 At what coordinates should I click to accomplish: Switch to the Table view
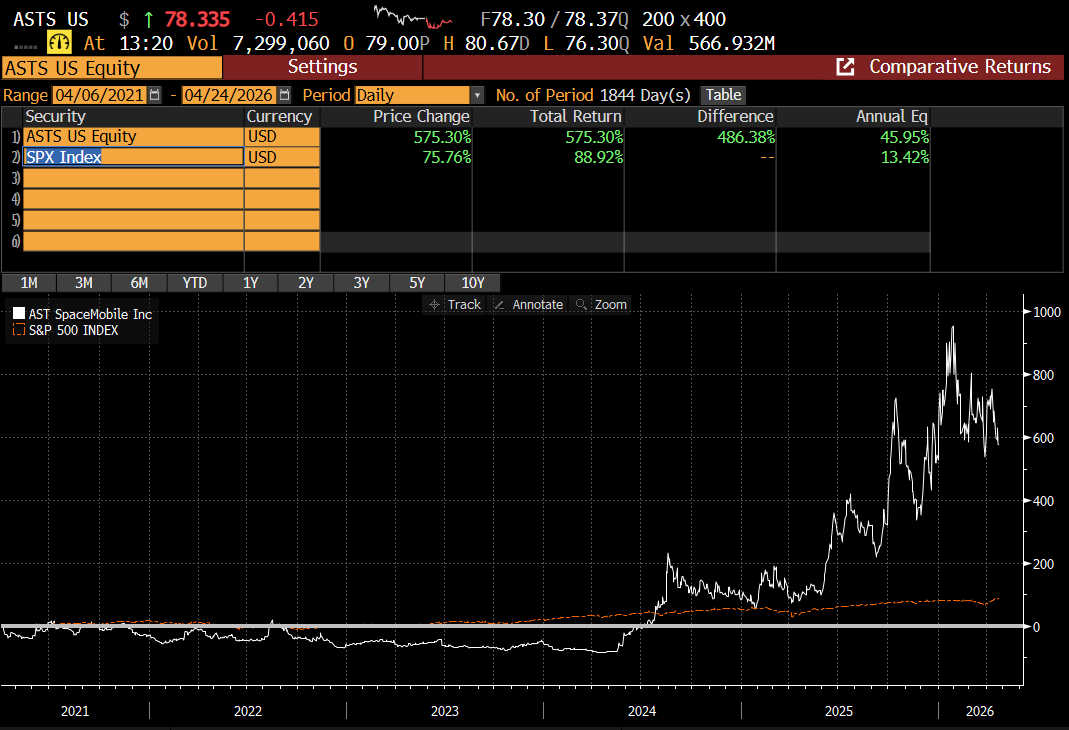pos(723,95)
